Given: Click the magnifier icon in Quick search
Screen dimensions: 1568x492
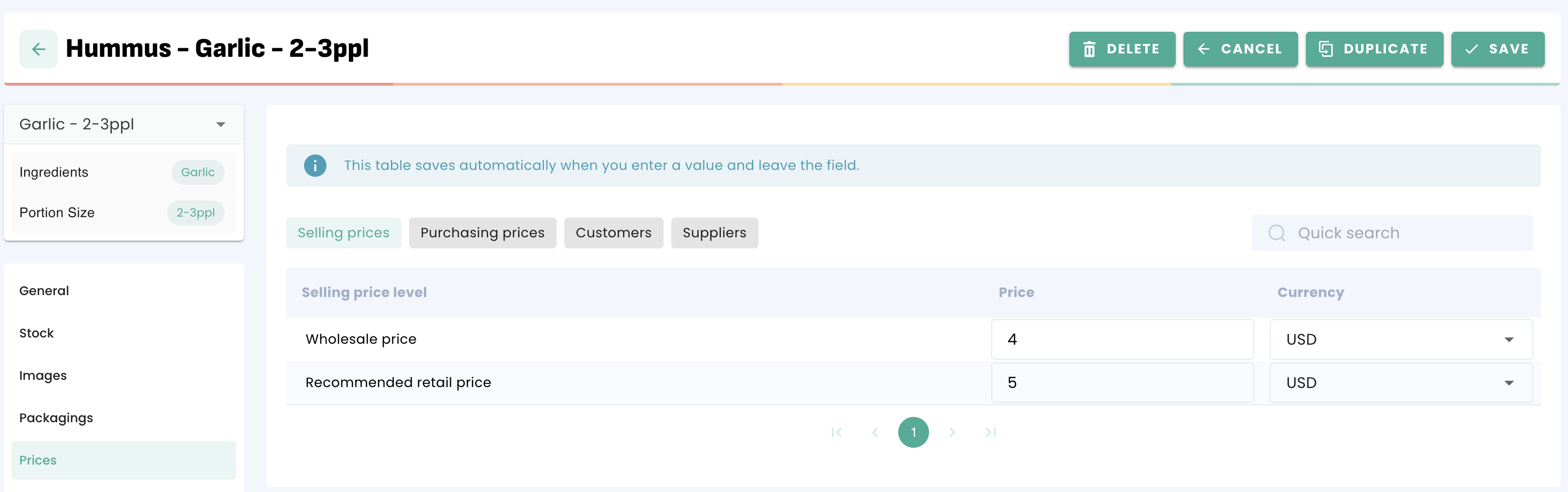Looking at the screenshot, I should (1276, 233).
